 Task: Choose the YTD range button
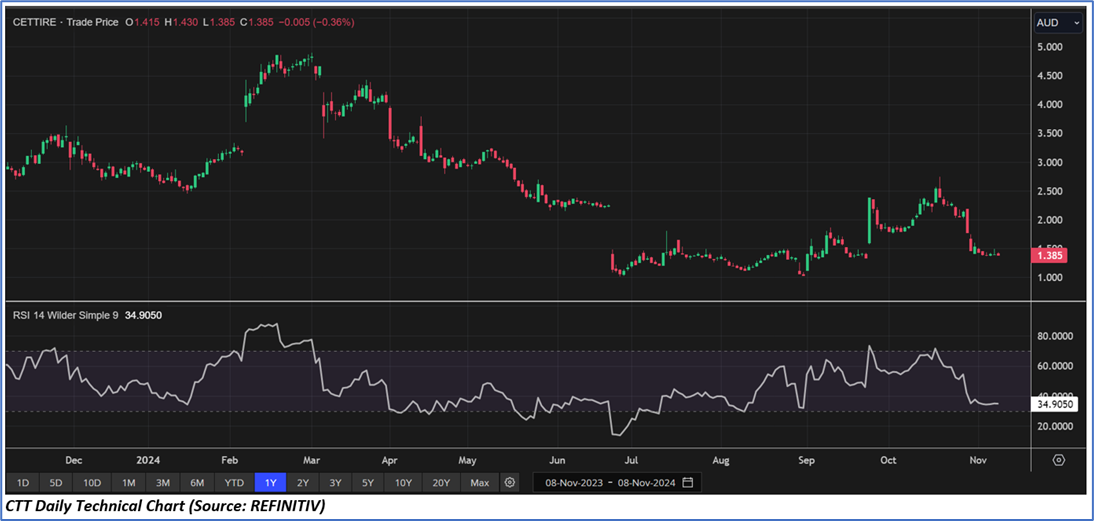tap(233, 483)
